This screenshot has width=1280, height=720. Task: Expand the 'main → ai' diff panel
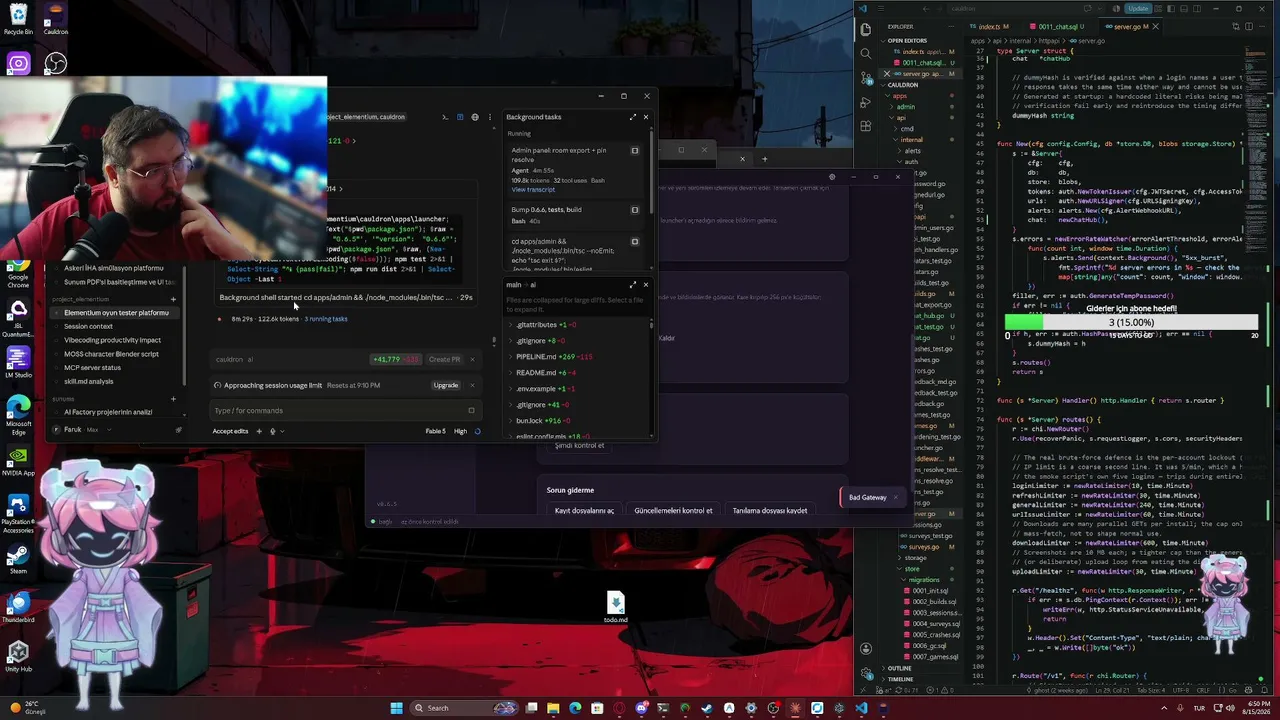(632, 285)
